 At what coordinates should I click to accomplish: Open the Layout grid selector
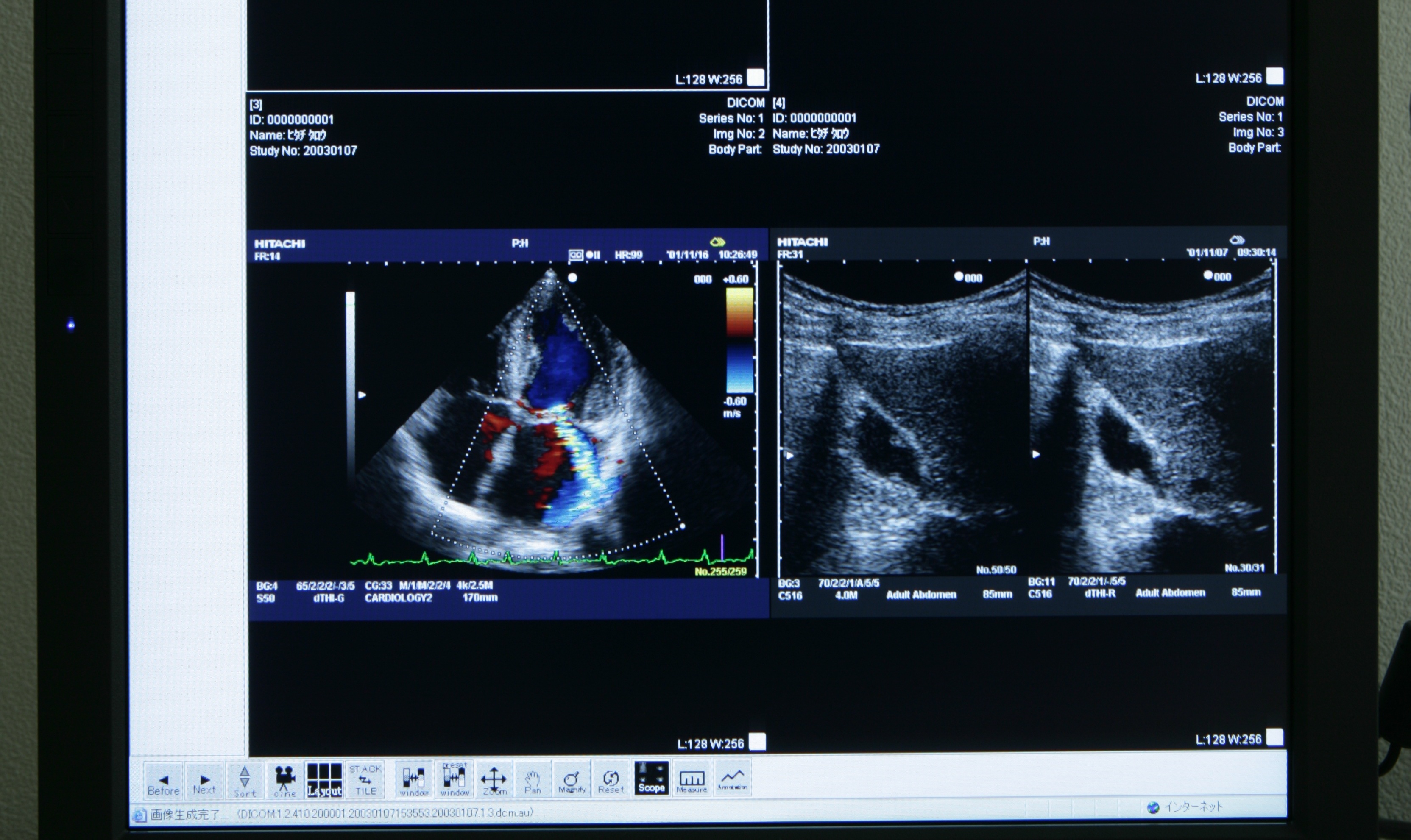324,780
